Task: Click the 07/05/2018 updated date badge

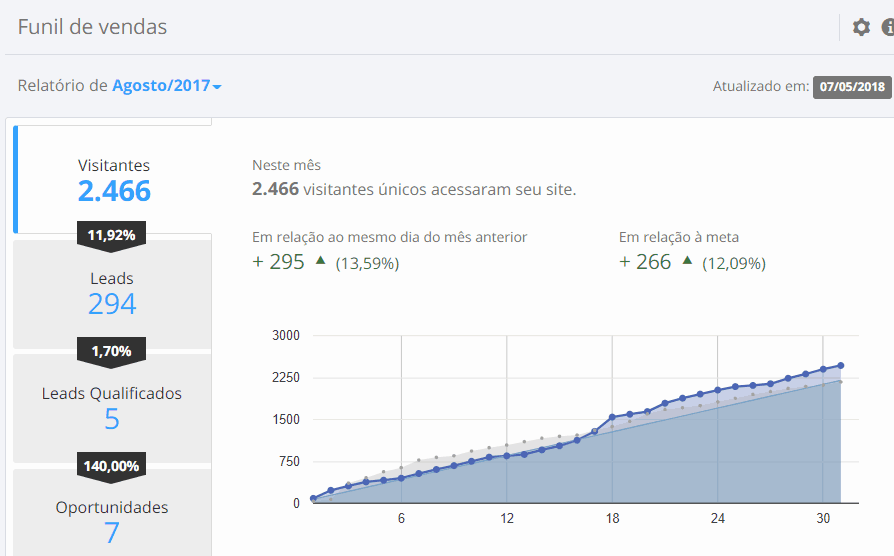Action: click(852, 87)
